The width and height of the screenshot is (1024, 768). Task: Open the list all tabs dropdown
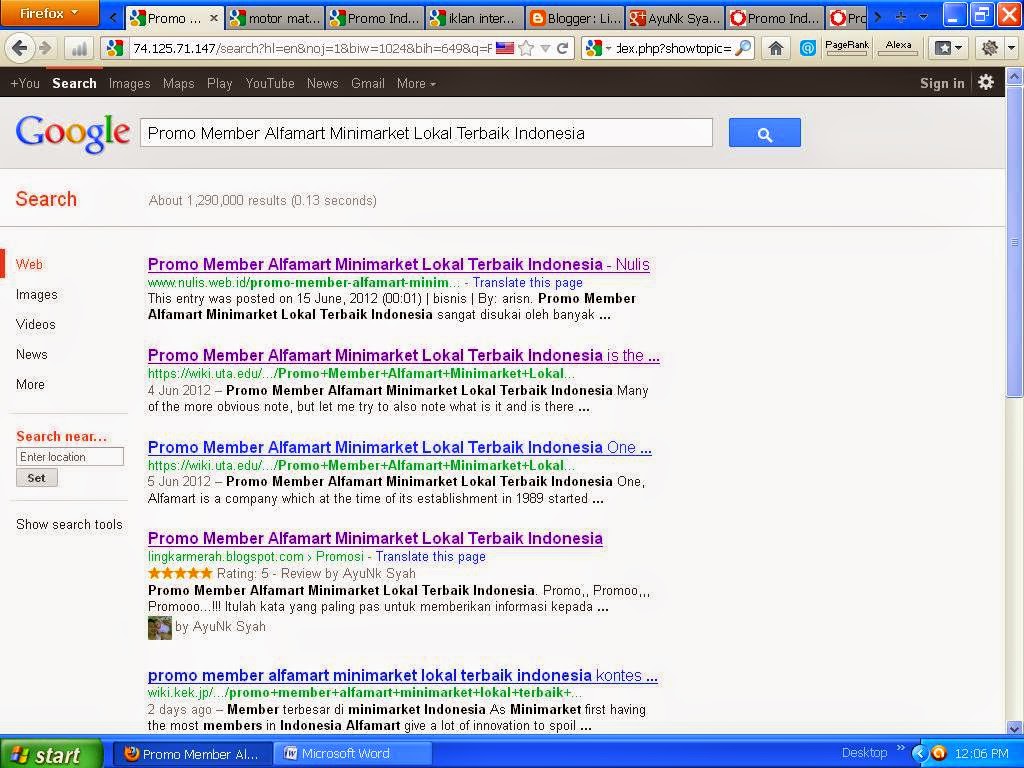(923, 18)
